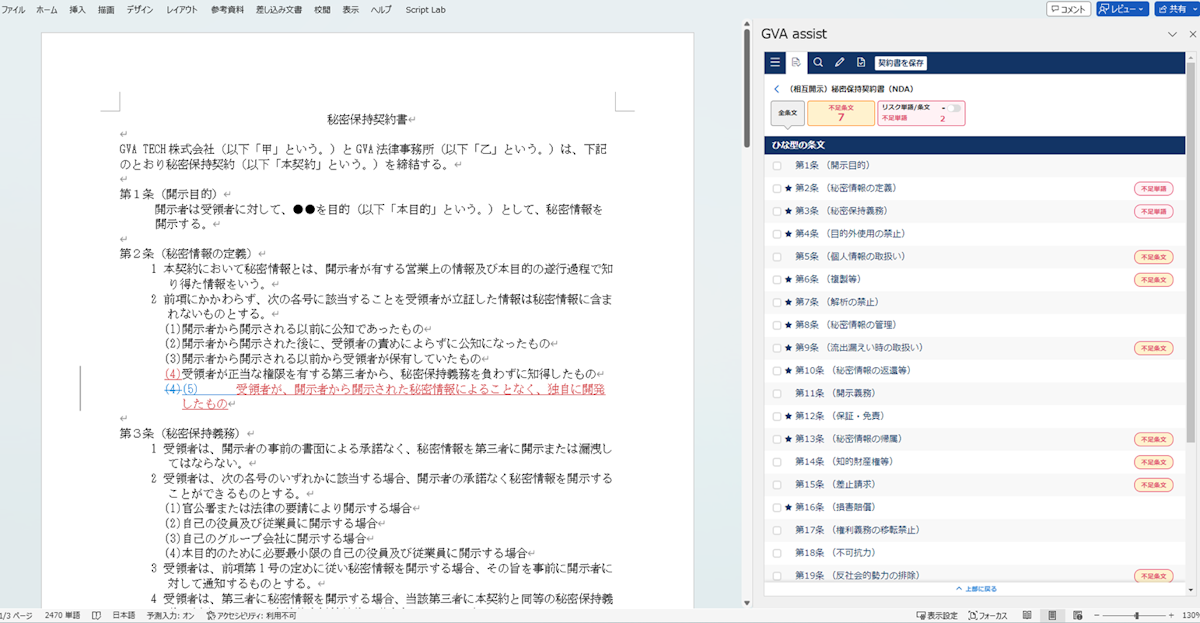Click the 第19条（反社会的勢力の排除） row
1200x623 pixels.
tap(976, 576)
